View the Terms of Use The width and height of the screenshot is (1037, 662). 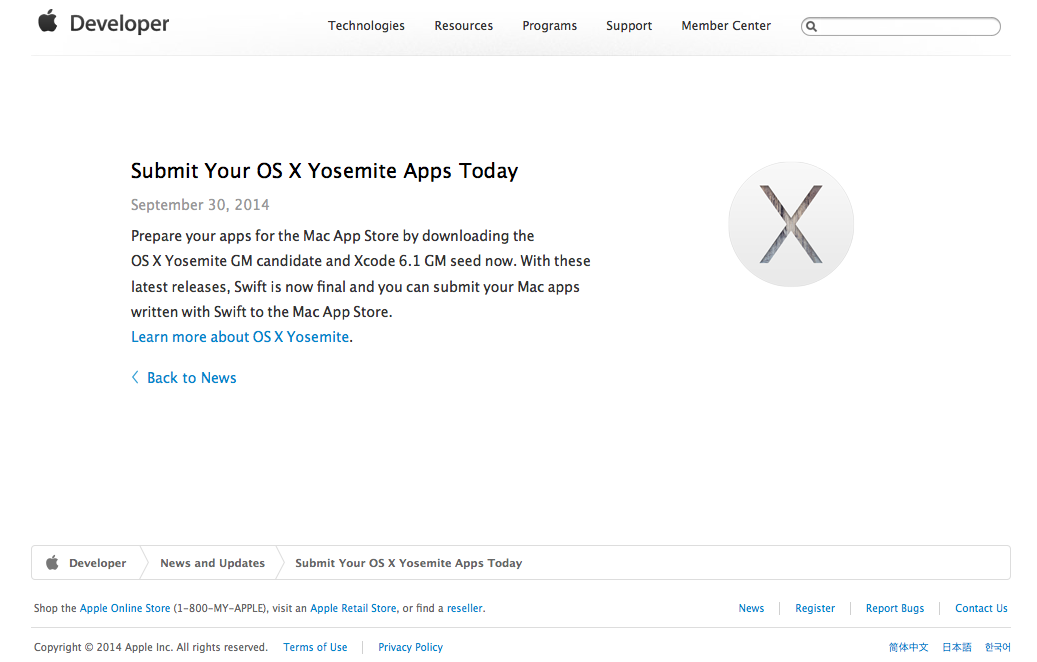click(x=315, y=647)
